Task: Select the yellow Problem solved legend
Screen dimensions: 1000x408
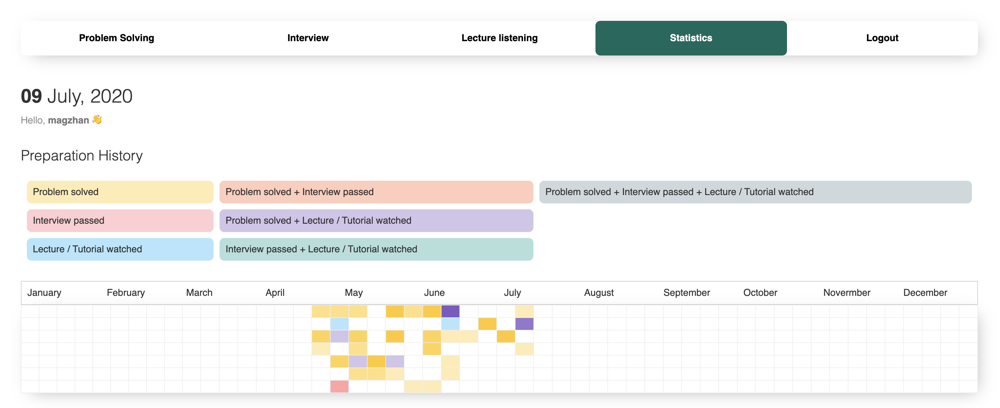Action: pyautogui.click(x=120, y=192)
